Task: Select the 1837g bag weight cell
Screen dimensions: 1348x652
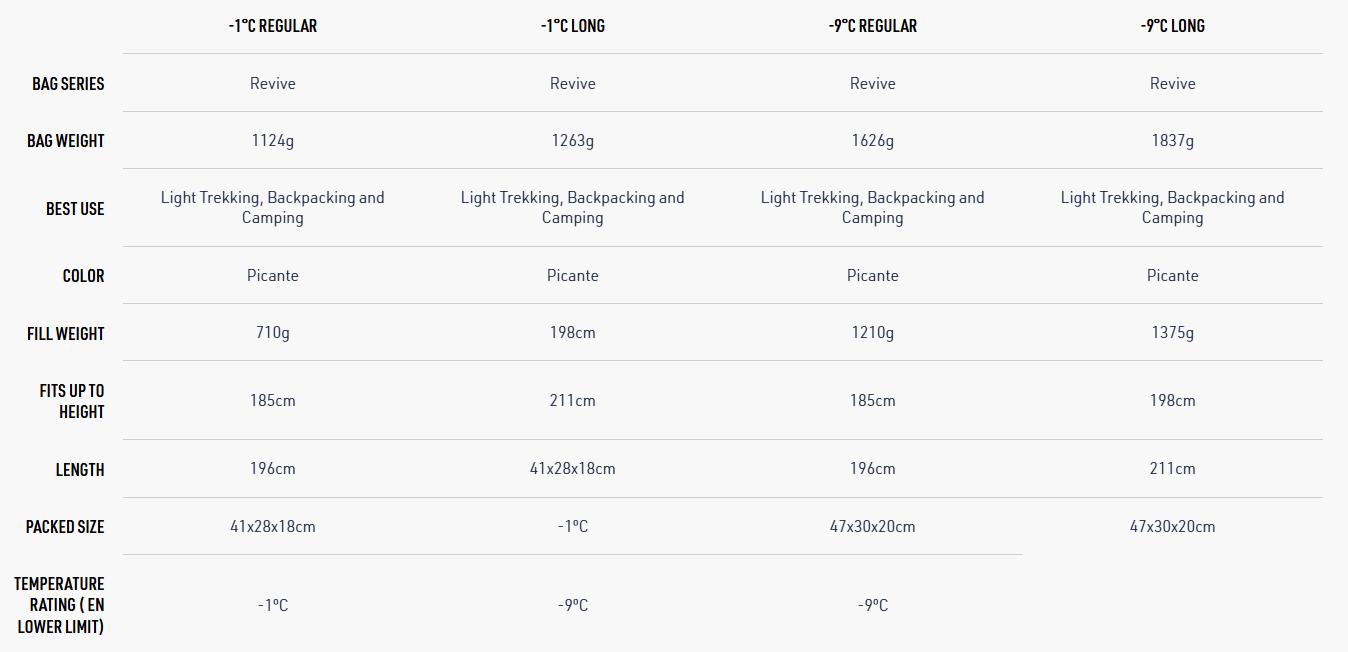Action: coord(1172,141)
